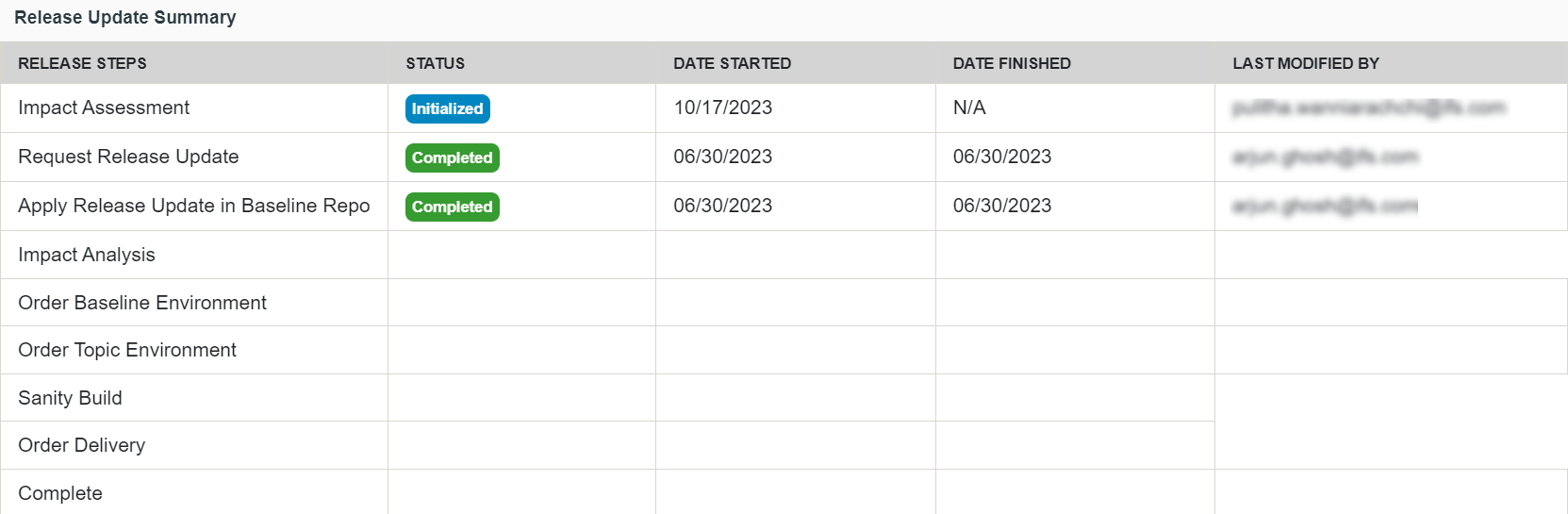Select the Impact Analysis step
Viewport: 1568px width, 514px height.
pyautogui.click(x=87, y=255)
